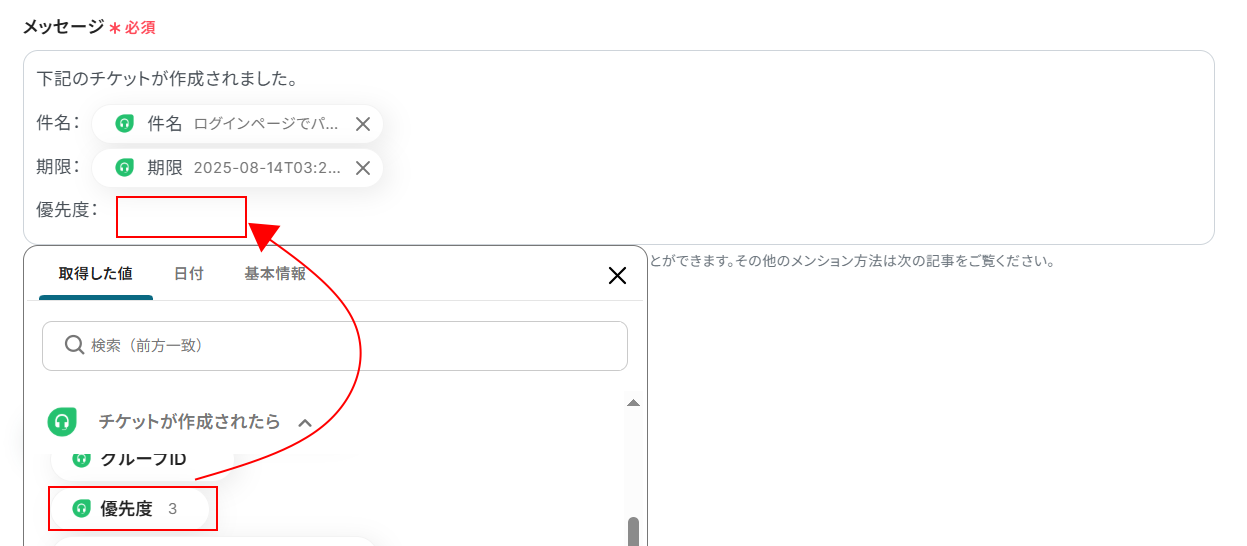Click green icon beside チケットが作成されたら
The height and width of the screenshot is (546, 1247).
tap(62, 422)
